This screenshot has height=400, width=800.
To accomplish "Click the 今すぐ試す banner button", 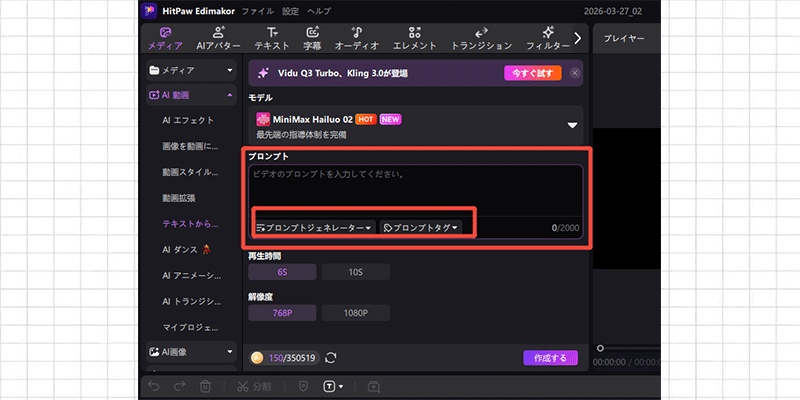I will (533, 73).
